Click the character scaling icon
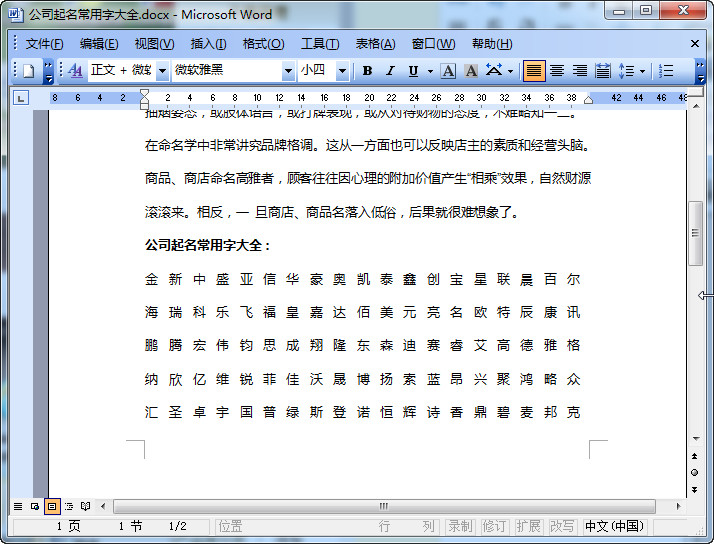Viewport: 714px width, 544px height. [x=494, y=71]
